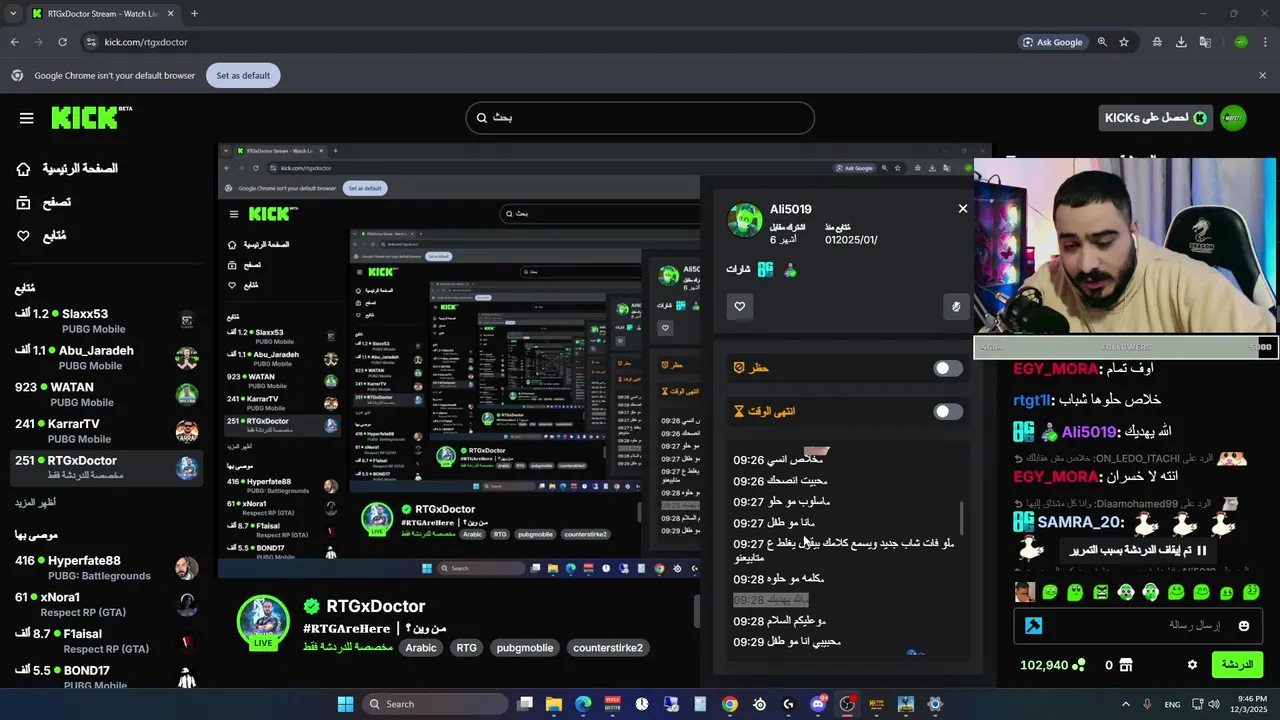Open Hyperfate88 recommended channel
The height and width of the screenshot is (720, 1280).
[x=104, y=568]
